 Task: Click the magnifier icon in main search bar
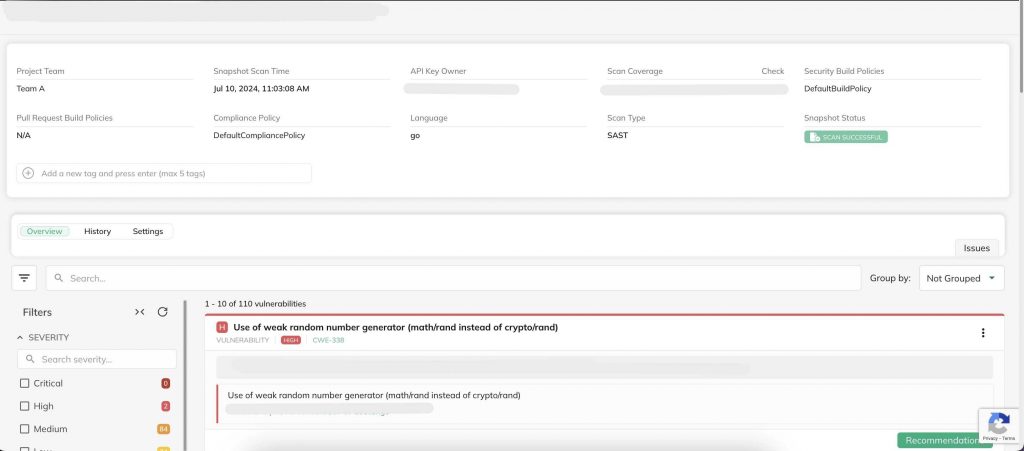click(x=59, y=278)
